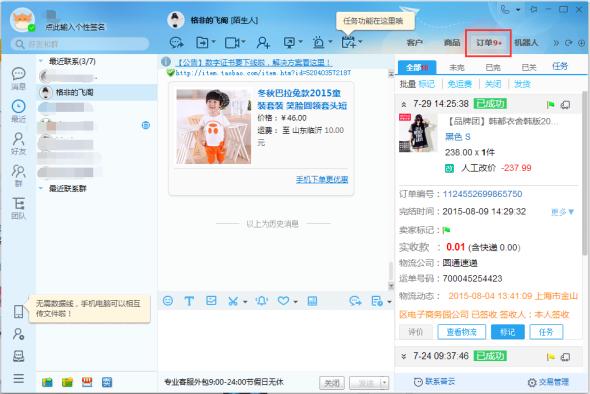Pin the window with pin icon
The height and width of the screenshot is (394, 590).
pyautogui.click(x=534, y=9)
